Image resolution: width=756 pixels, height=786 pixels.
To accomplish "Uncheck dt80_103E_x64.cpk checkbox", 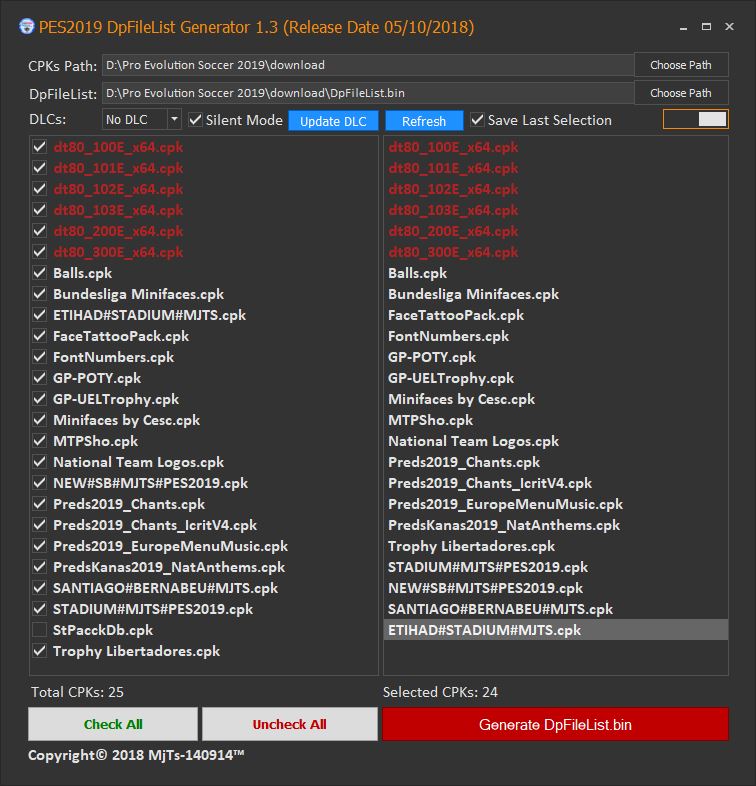I will [x=40, y=210].
